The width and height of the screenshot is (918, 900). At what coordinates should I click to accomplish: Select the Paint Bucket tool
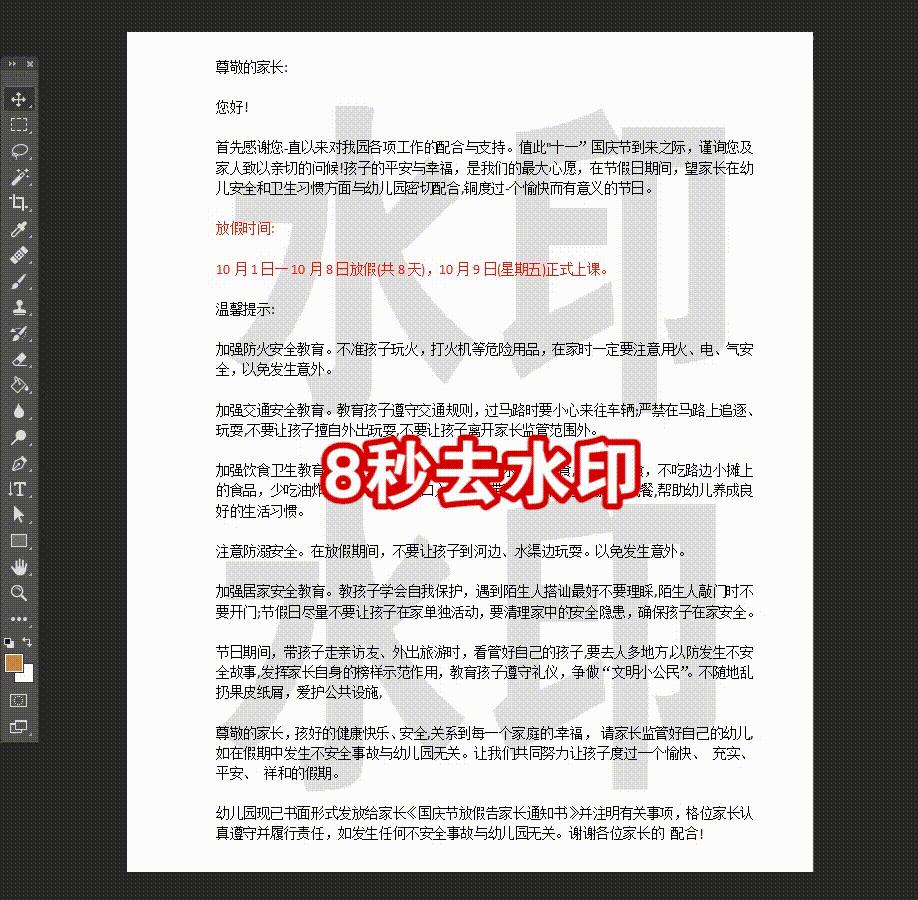[x=18, y=385]
